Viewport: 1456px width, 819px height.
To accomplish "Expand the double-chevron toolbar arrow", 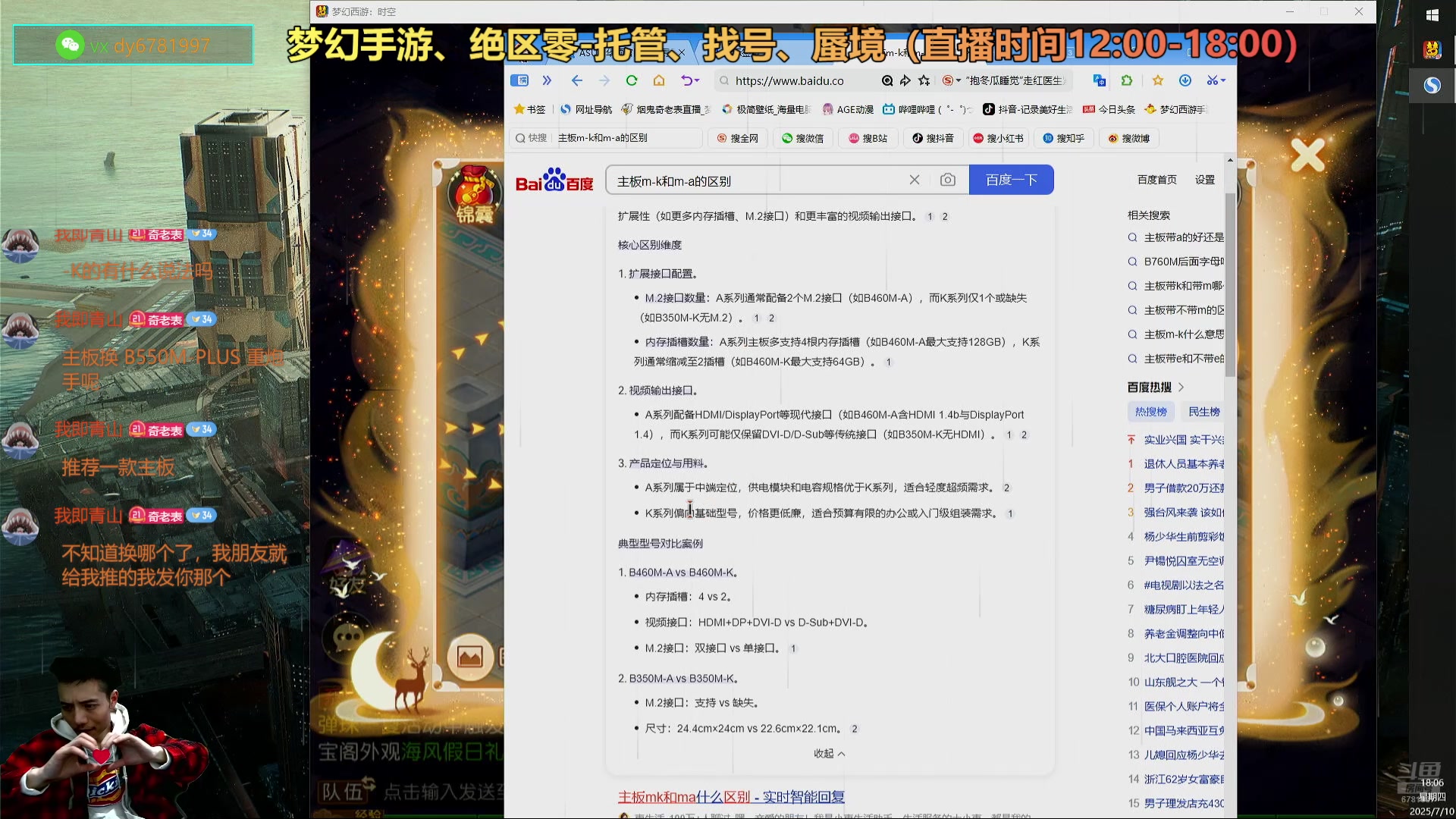I will [547, 80].
